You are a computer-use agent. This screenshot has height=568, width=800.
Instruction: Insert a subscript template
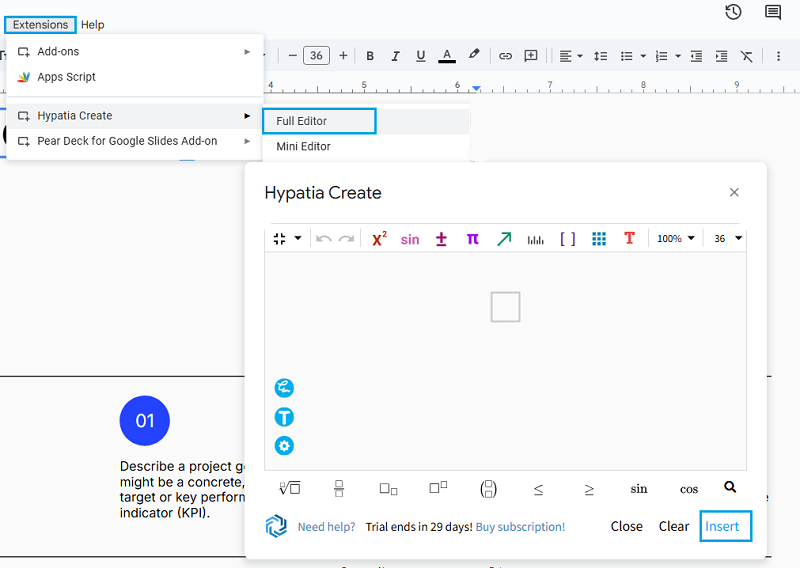388,489
